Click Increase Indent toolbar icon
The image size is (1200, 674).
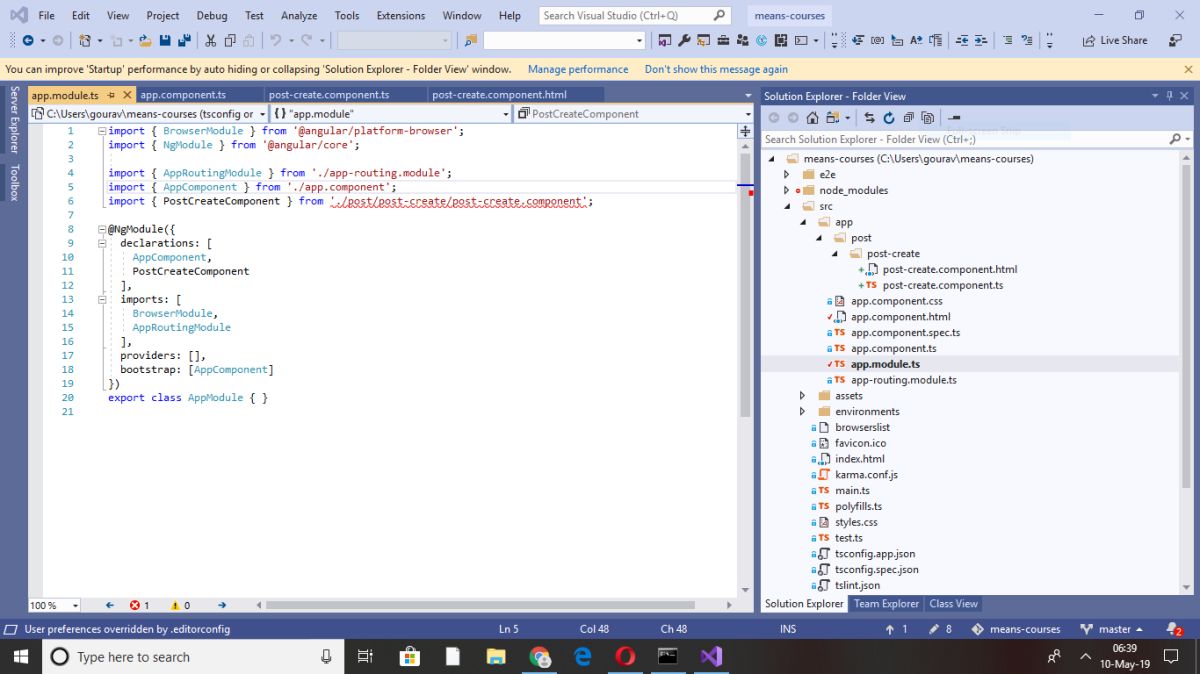[981, 40]
